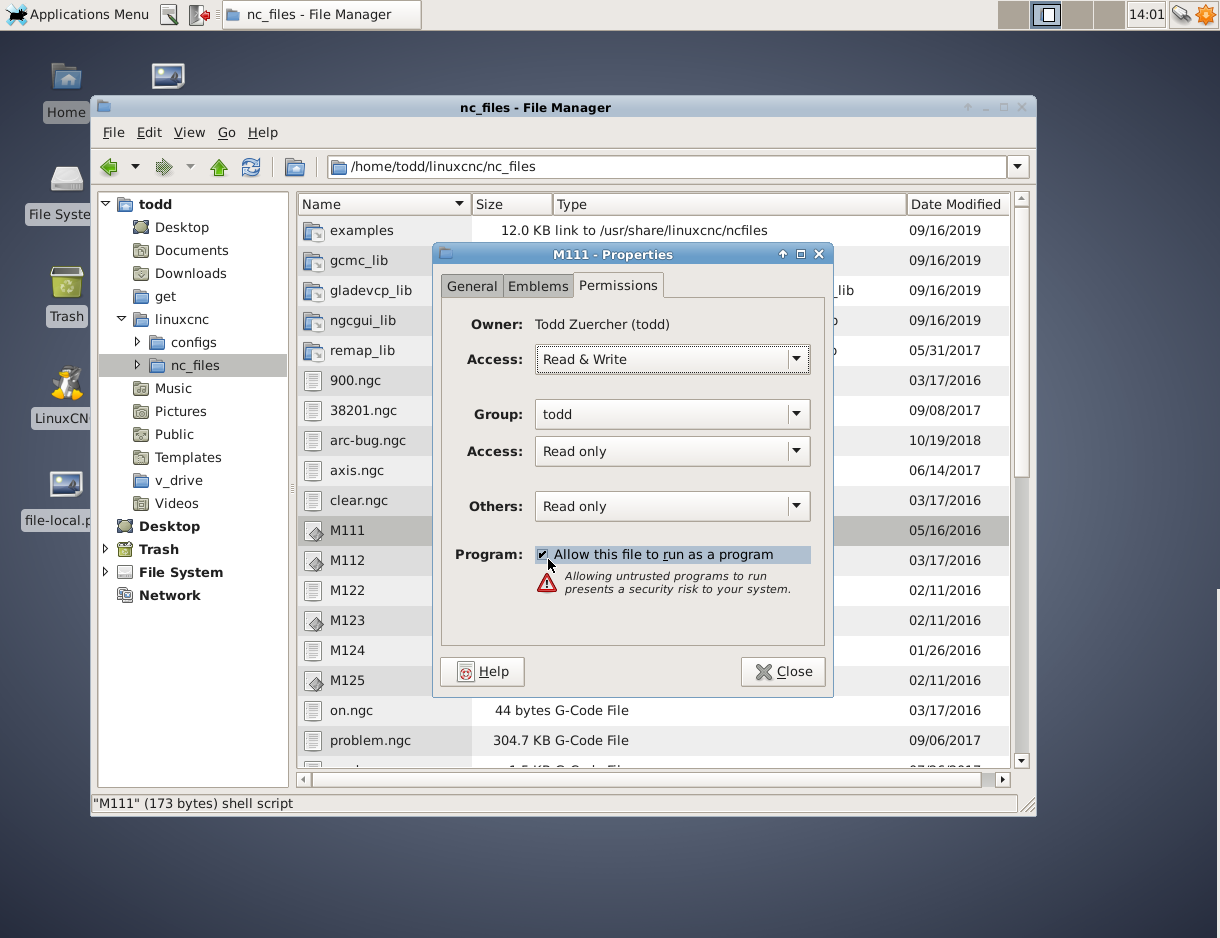The image size is (1220, 938).
Task: Click the notification icon in system tray
Action: pos(1181,14)
